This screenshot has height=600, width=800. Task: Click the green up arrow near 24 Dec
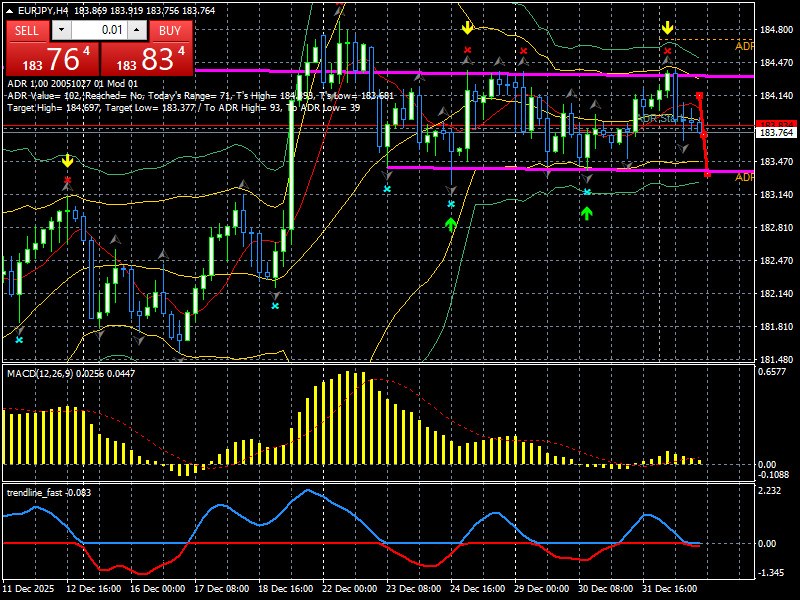451,224
